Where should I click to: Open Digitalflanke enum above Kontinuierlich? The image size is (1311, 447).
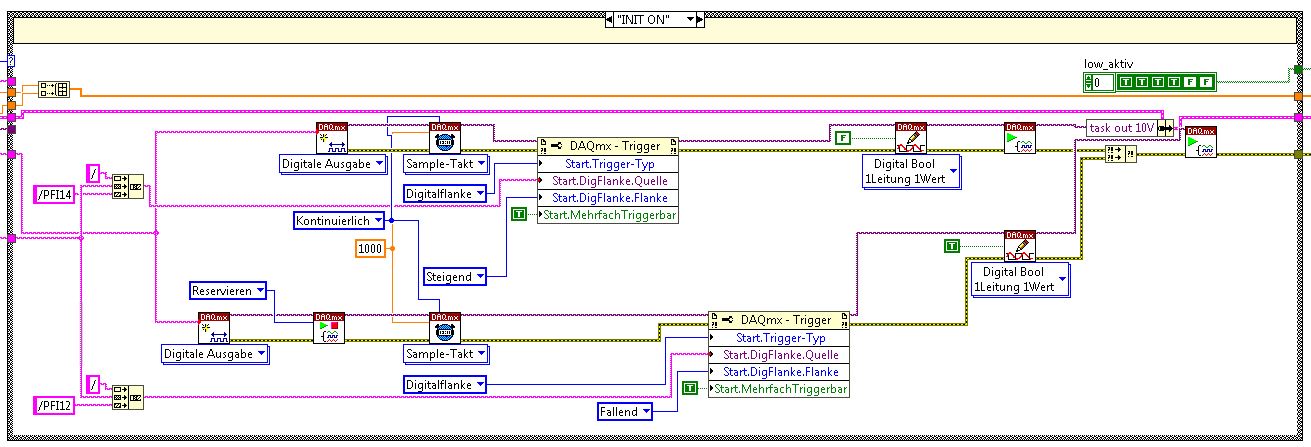click(x=445, y=193)
